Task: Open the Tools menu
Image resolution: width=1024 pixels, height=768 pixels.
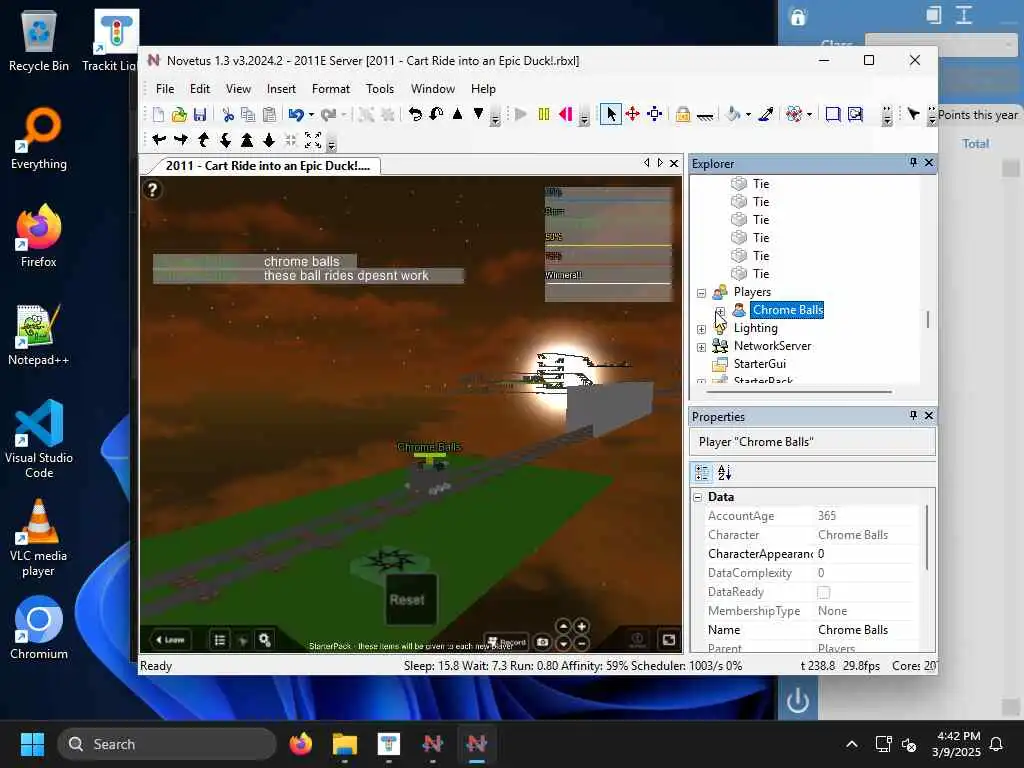Action: point(379,89)
